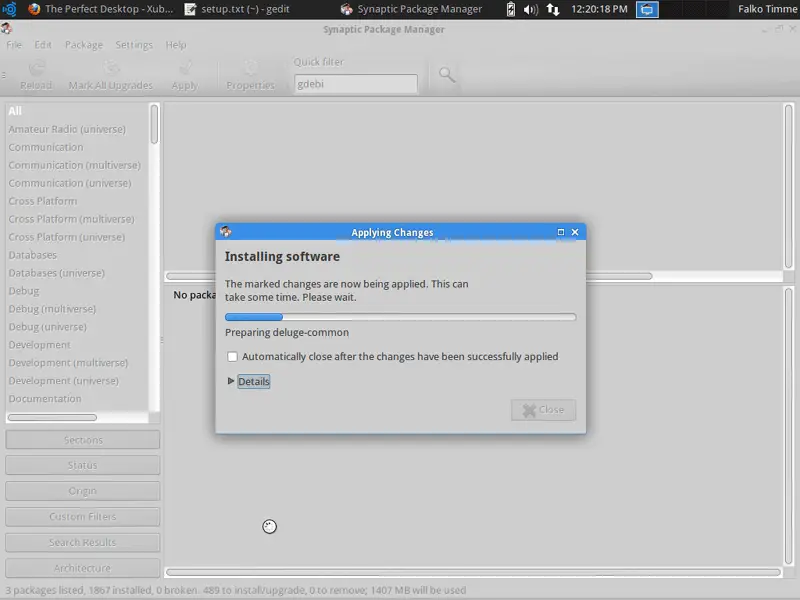Viewport: 800px width, 600px height.
Task: Select the Communication category
Action: point(77,147)
